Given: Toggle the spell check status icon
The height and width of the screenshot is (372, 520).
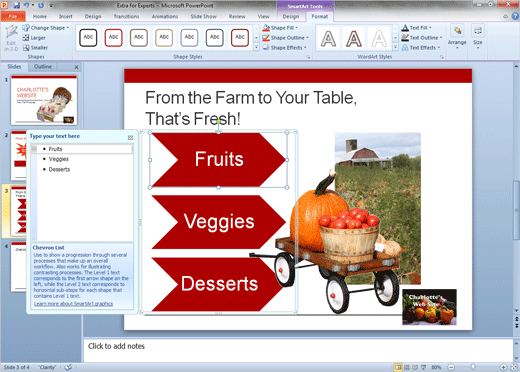Looking at the screenshot, I should coord(68,367).
